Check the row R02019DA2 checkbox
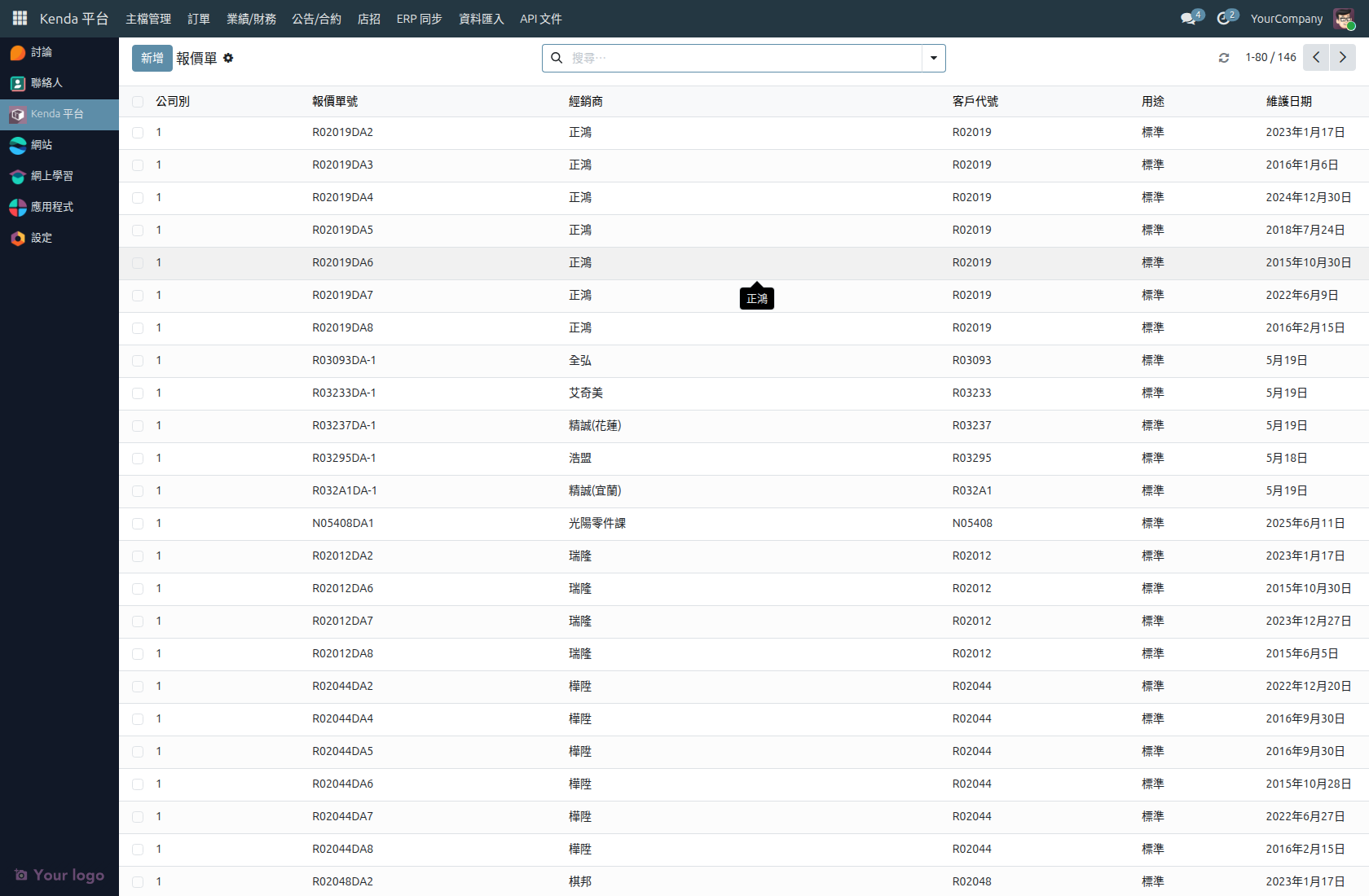This screenshot has width=1369, height=896. point(138,133)
